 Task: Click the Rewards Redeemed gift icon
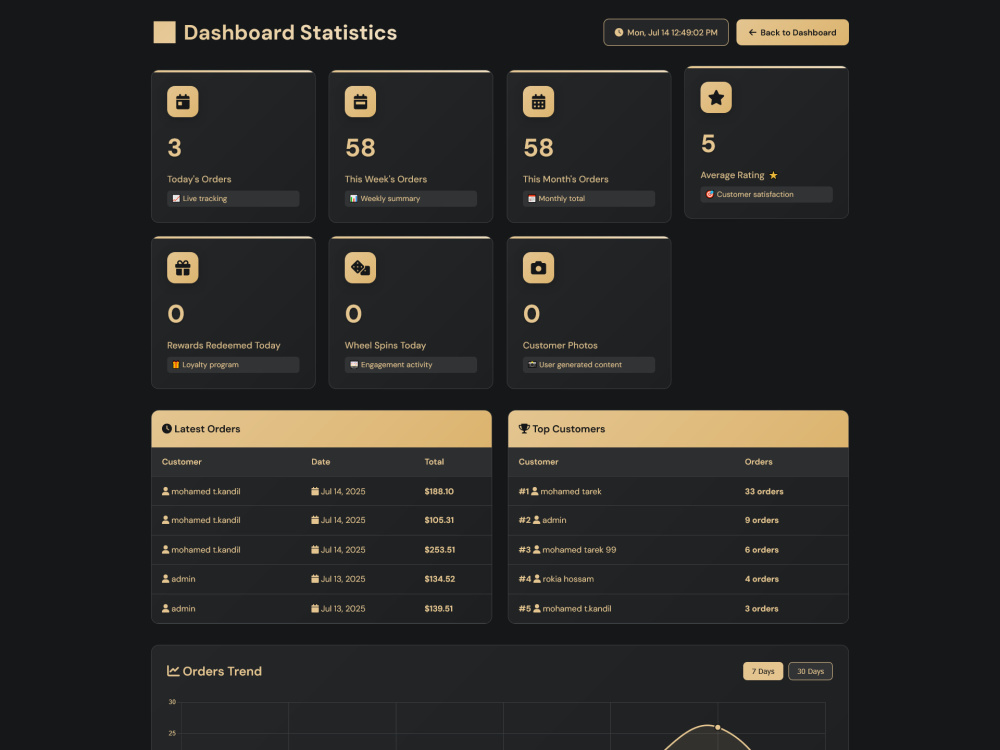(182, 268)
